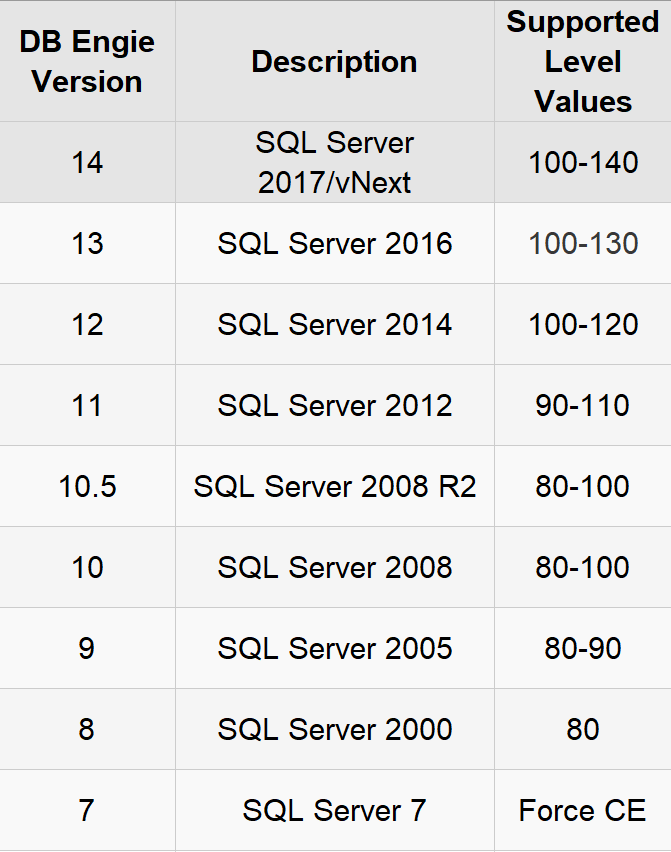
Task: Click the '80' value in SQL Server 2000 row
Action: click(x=583, y=729)
